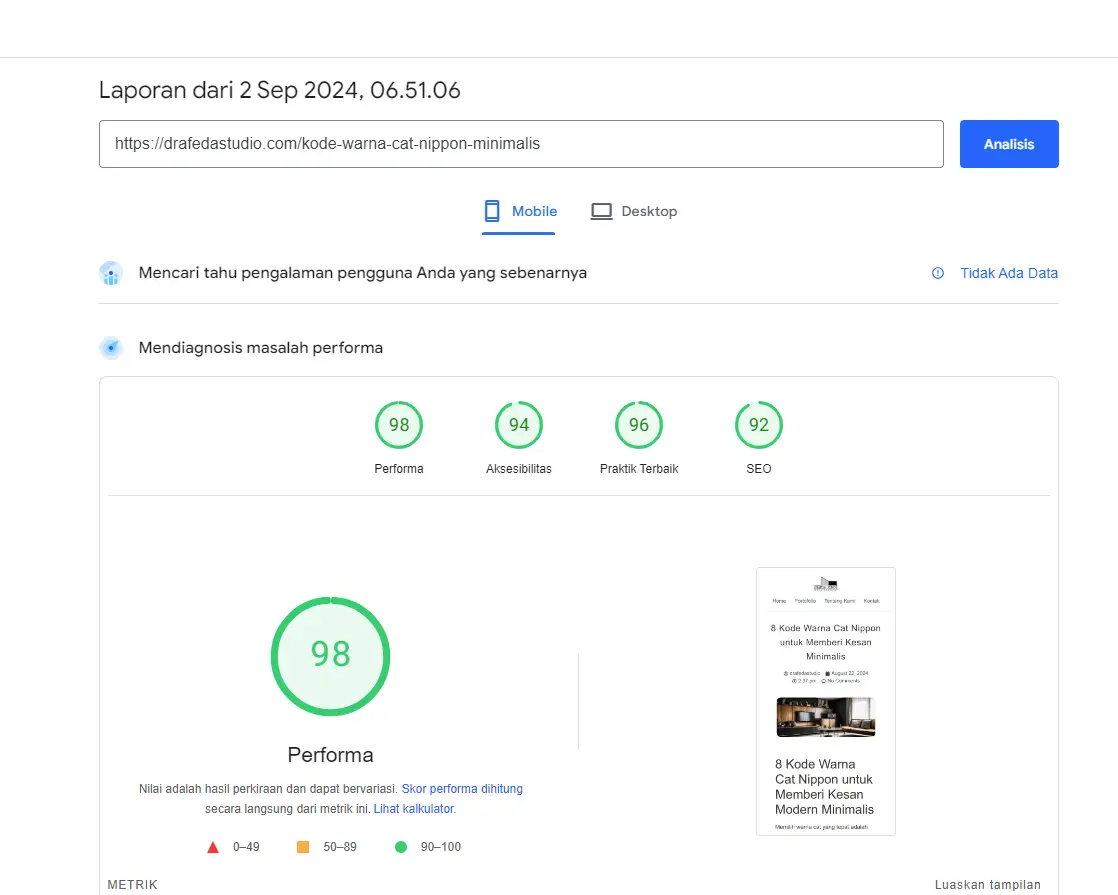Click the Tidak Ada Data link
This screenshot has height=895, width=1118.
1009,272
